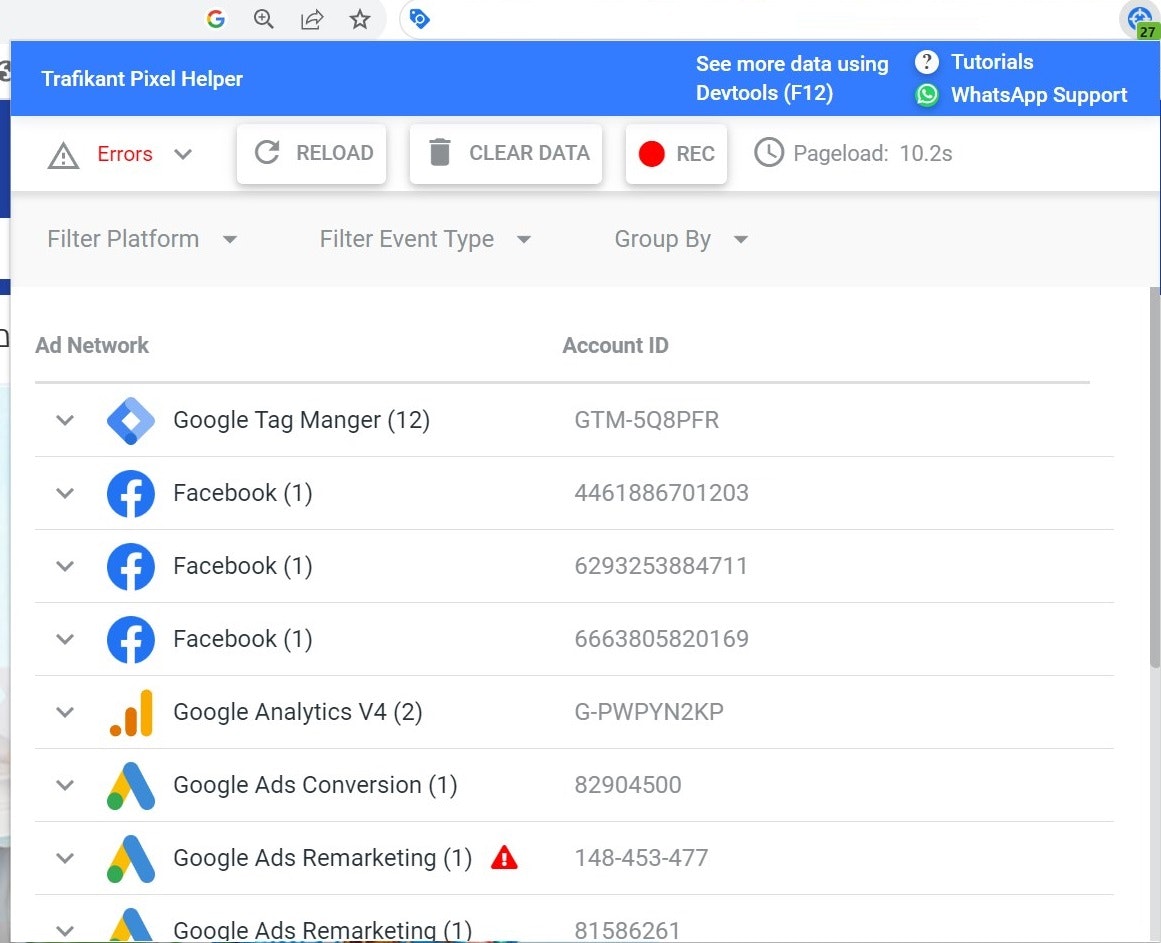
Task: Open the WhatsApp Support link
Action: click(x=1039, y=95)
